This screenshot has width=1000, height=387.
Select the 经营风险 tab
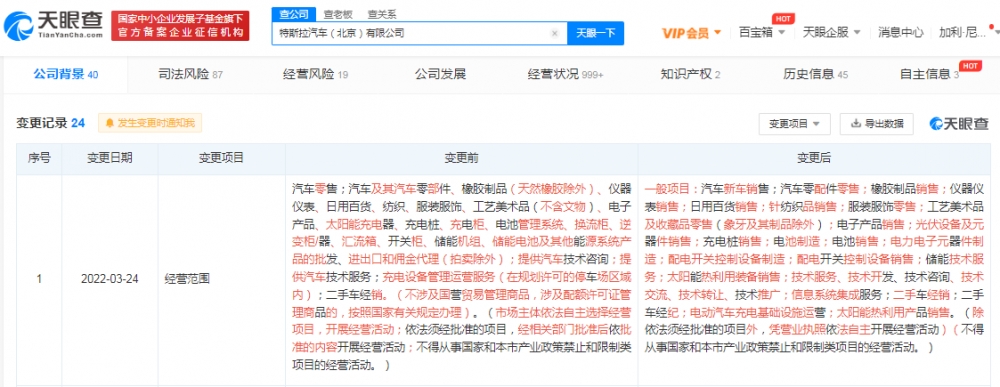[x=315, y=75]
